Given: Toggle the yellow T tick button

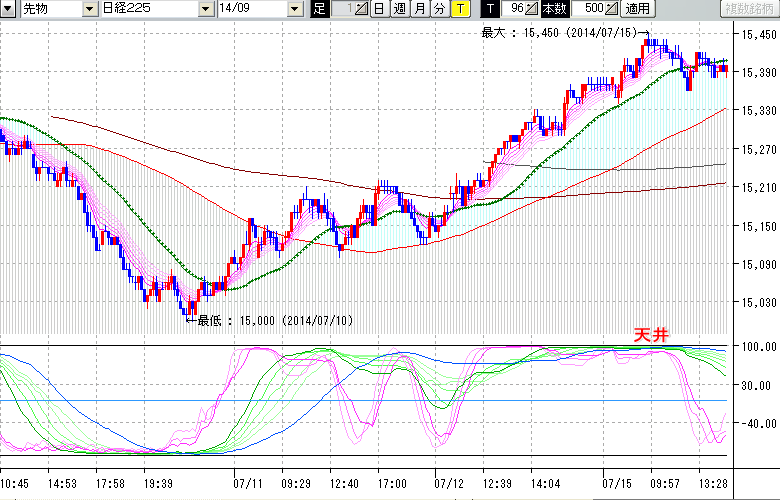Looking at the screenshot, I should tap(459, 9).
